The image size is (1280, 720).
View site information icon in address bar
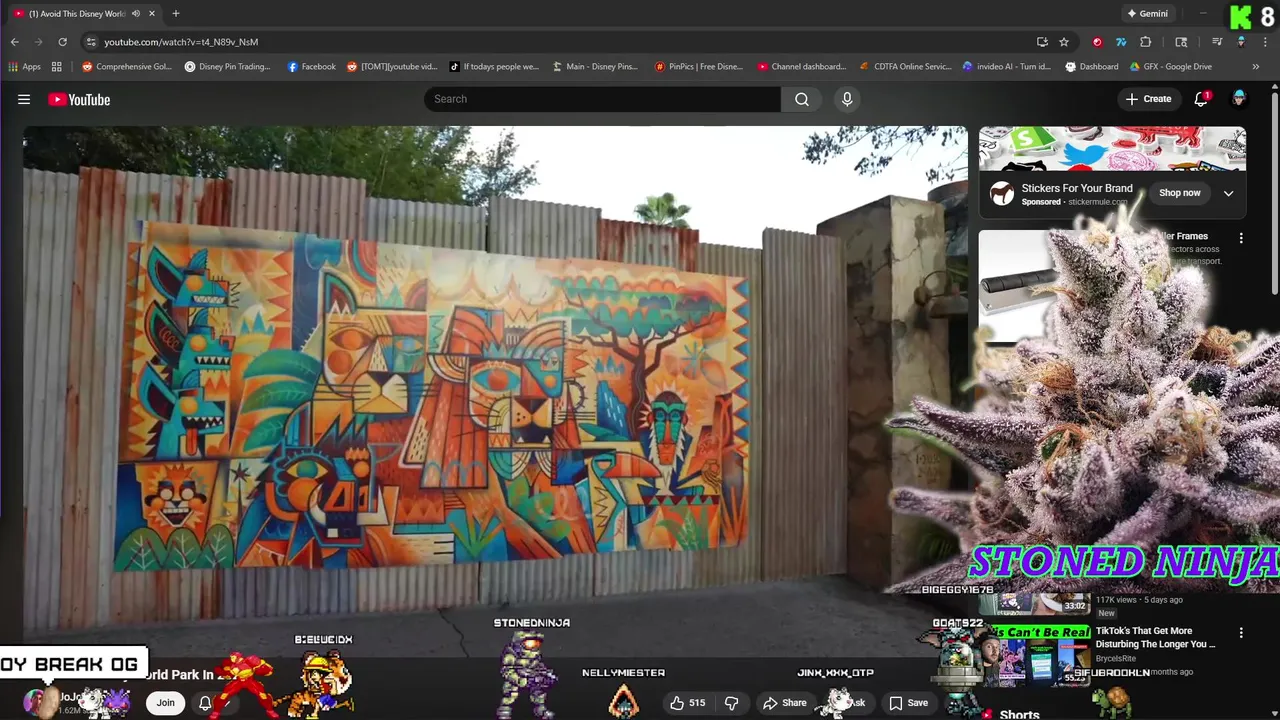click(x=91, y=42)
